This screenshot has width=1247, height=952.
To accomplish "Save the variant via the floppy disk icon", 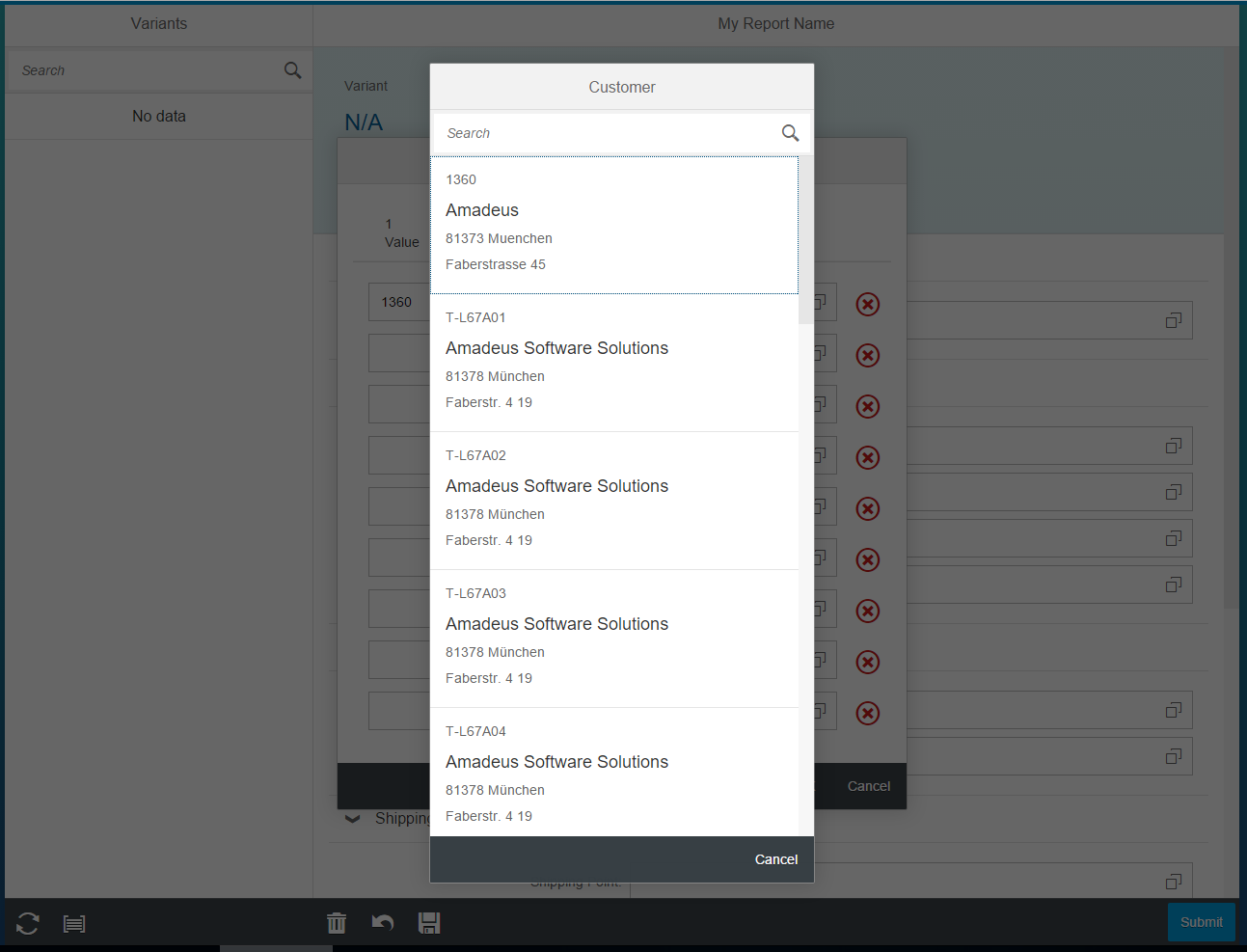I will pyautogui.click(x=429, y=923).
